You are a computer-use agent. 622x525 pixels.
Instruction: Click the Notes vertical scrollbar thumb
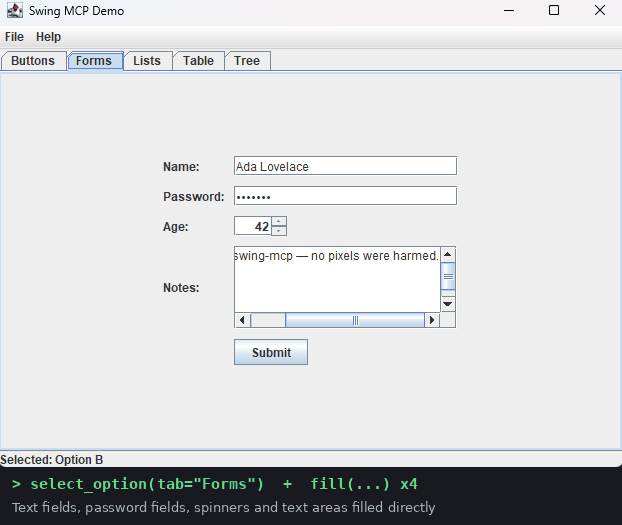click(448, 276)
